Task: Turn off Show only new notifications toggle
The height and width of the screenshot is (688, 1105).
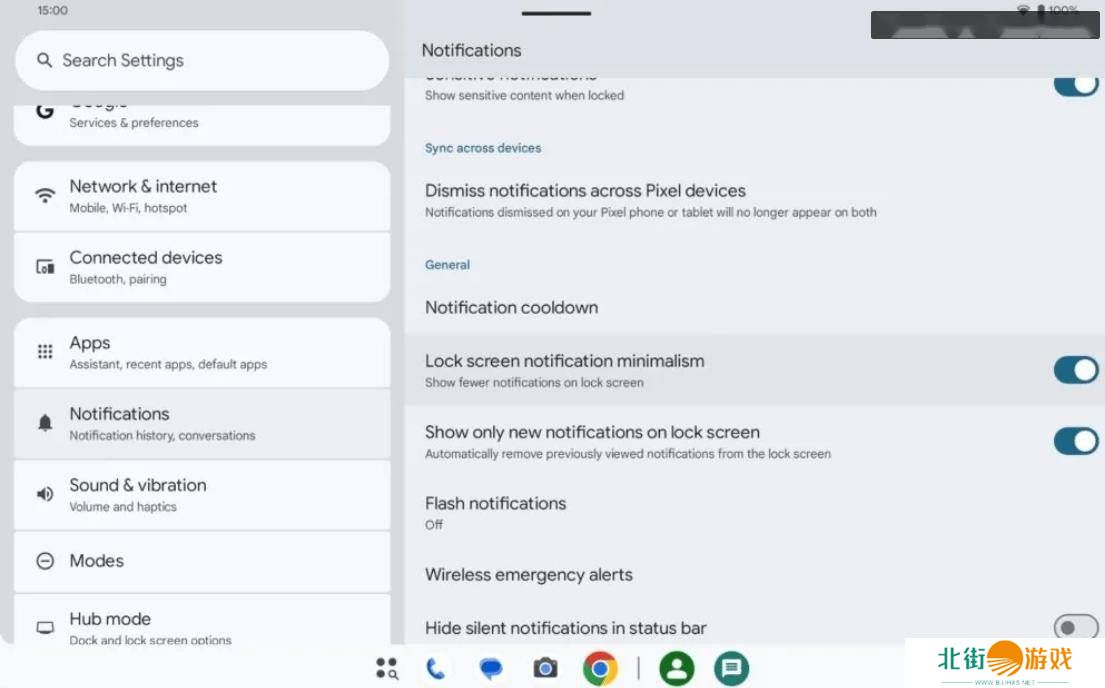Action: point(1075,441)
